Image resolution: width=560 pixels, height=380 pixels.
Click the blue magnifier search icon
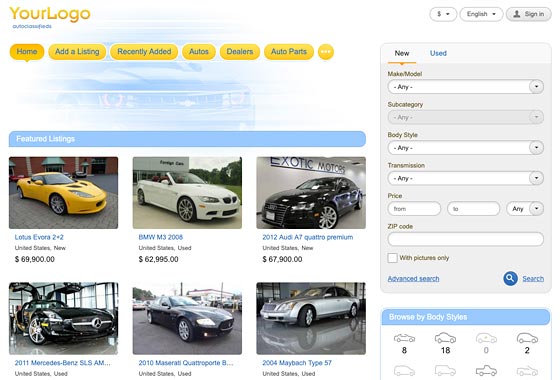point(510,278)
